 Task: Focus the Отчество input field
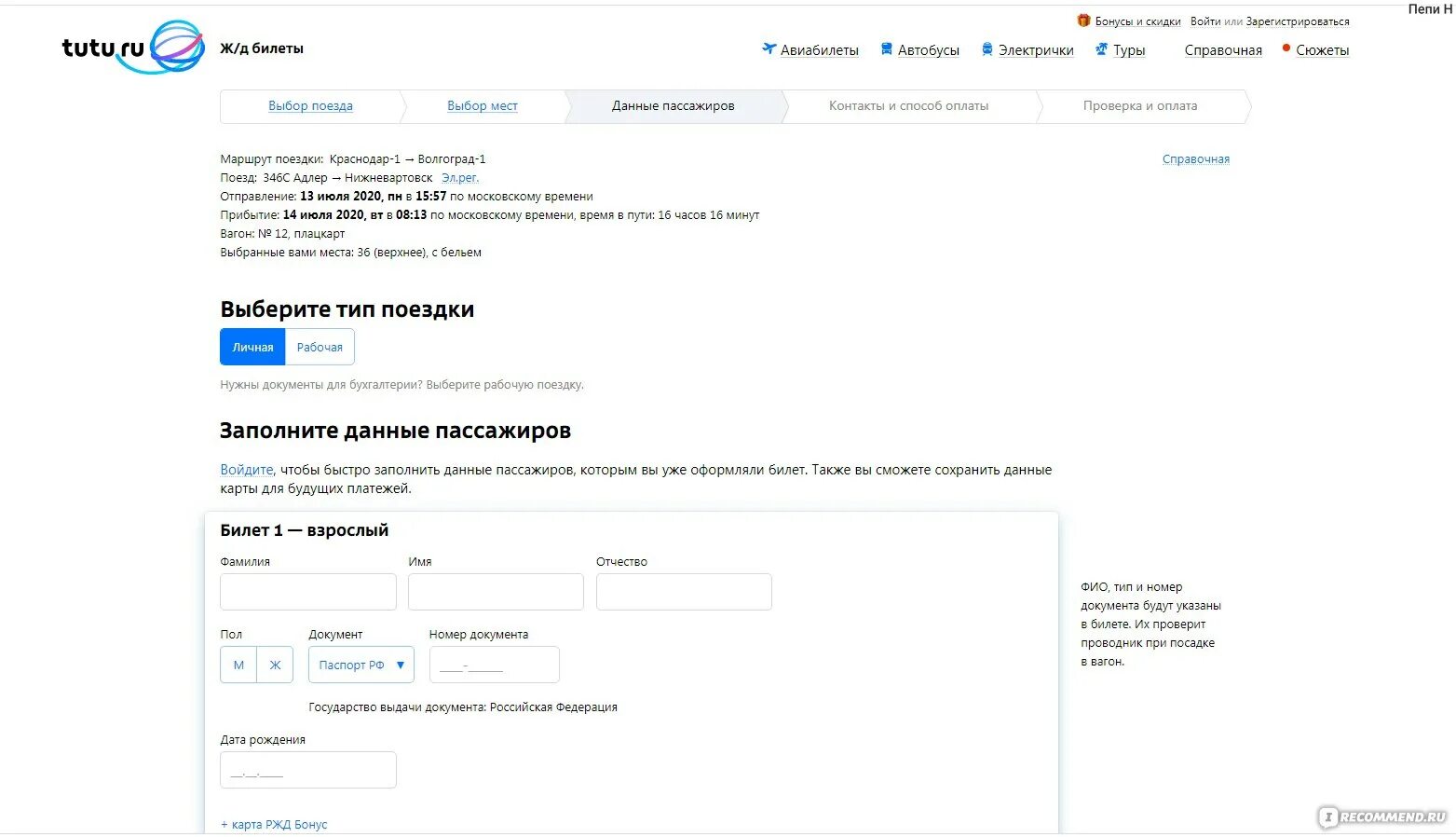tap(684, 592)
